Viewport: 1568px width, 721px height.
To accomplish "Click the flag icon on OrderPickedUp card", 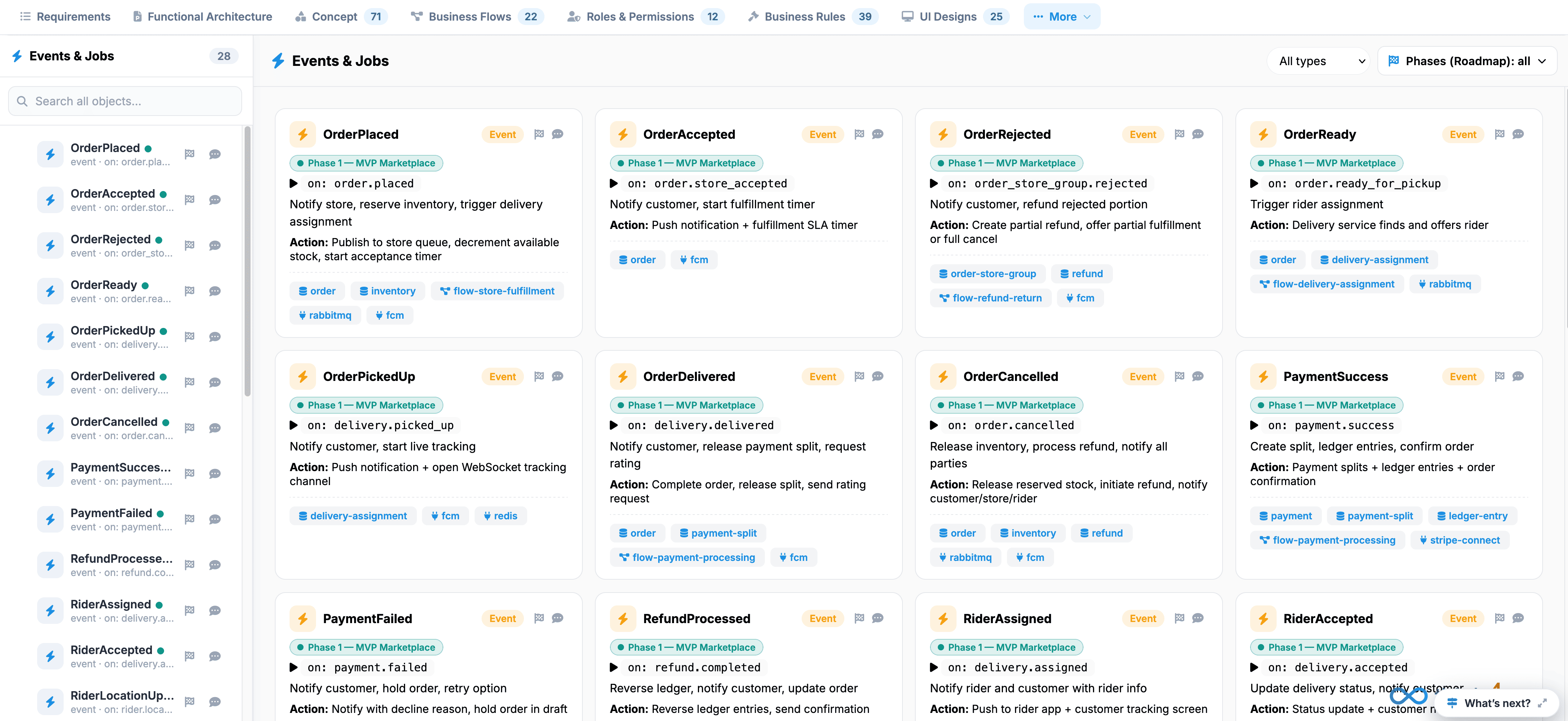I will (539, 377).
